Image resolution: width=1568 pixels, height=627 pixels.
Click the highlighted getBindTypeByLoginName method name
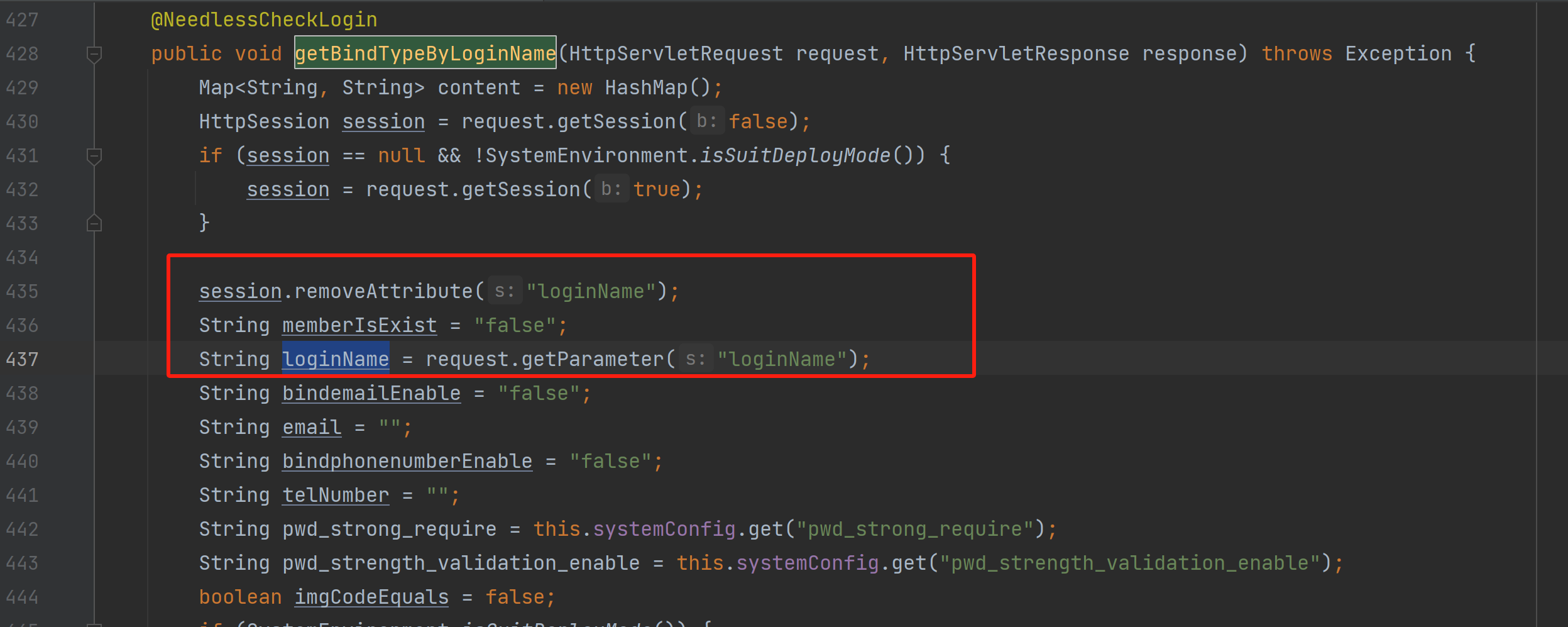point(425,53)
